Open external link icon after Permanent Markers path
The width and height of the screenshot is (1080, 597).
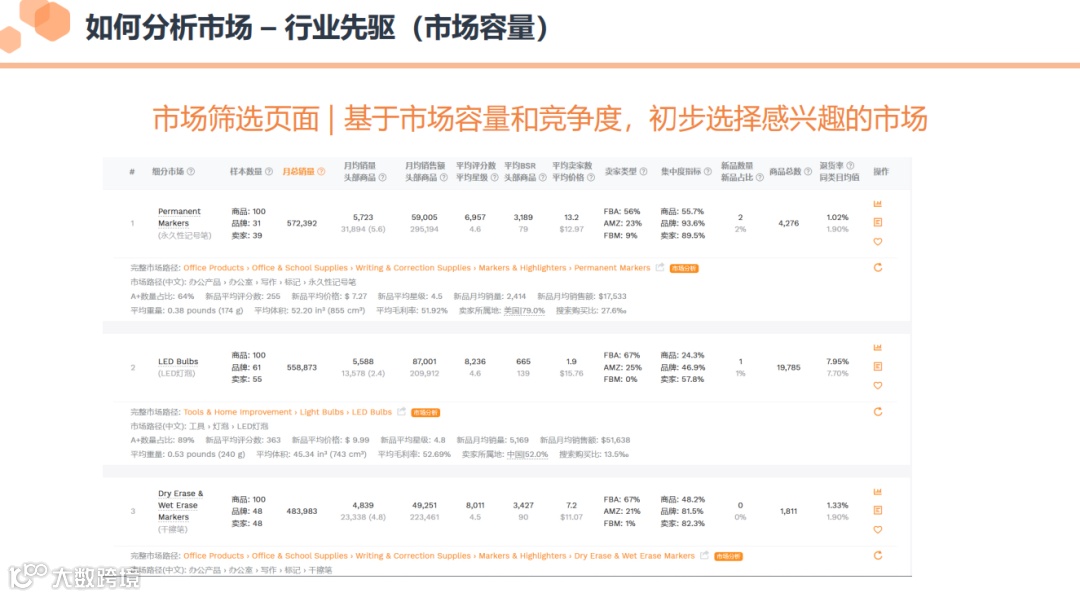pos(660,267)
